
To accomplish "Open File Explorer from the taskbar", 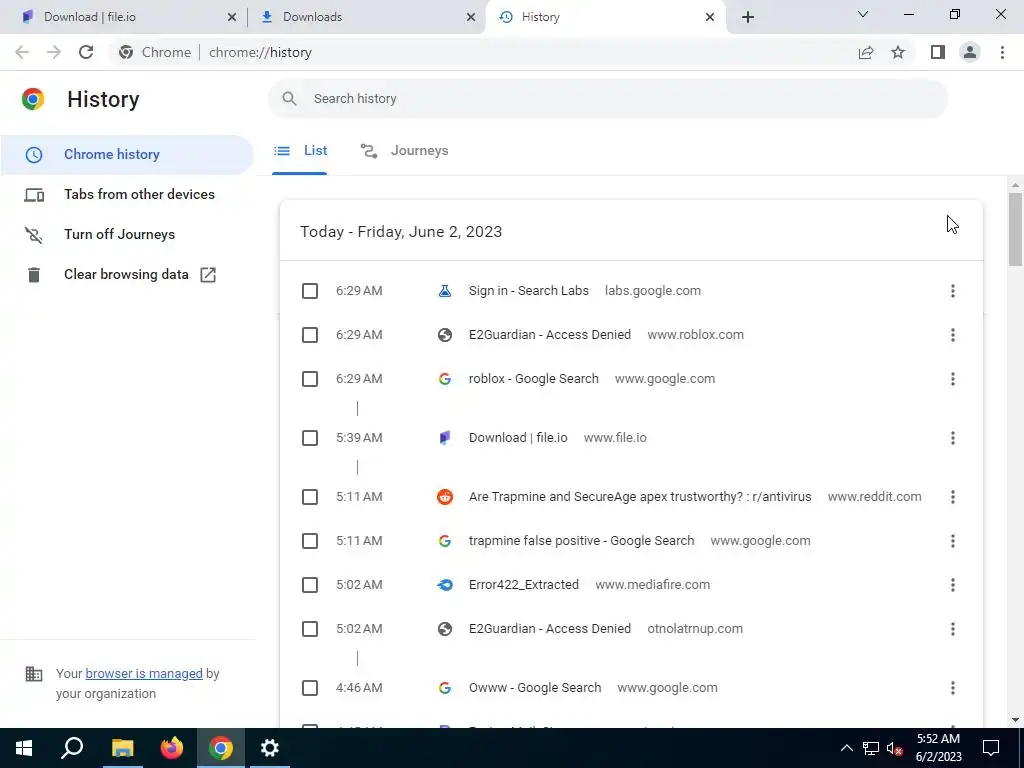I will (x=122, y=748).
